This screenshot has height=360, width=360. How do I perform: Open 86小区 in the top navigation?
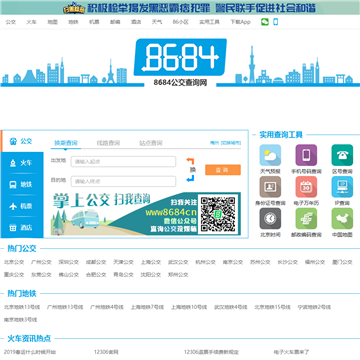point(180,22)
